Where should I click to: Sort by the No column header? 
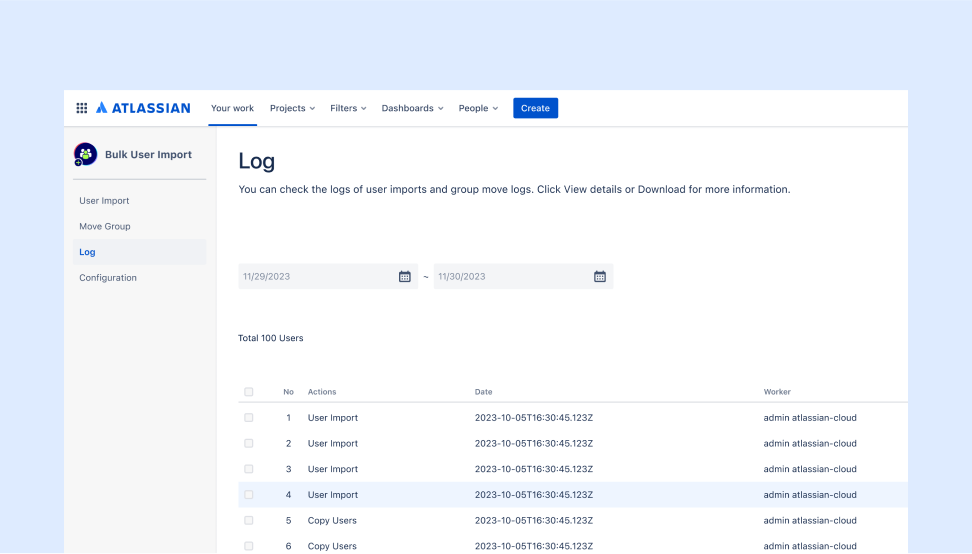pyautogui.click(x=288, y=392)
